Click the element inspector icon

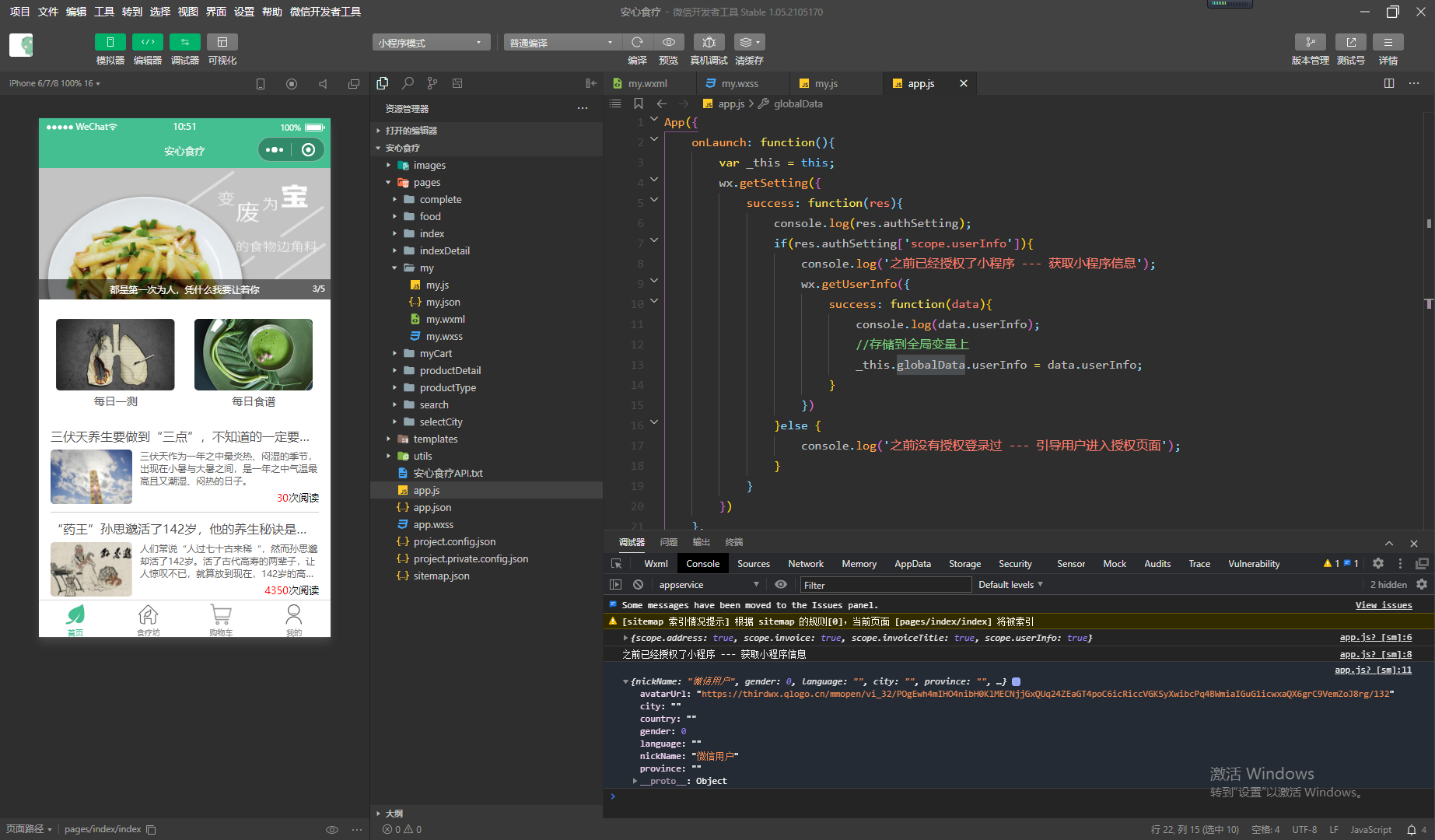tap(617, 564)
